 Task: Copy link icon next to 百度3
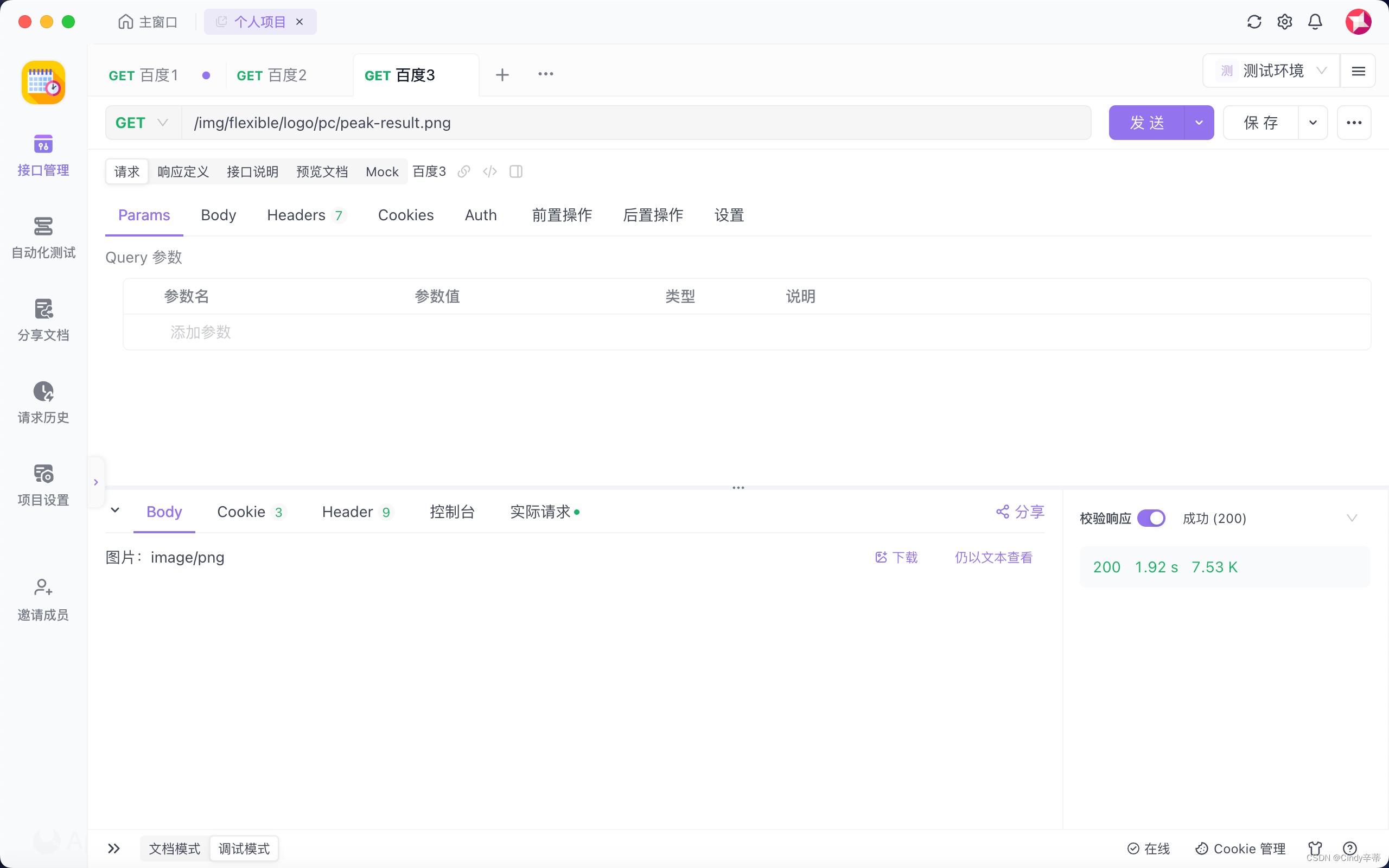point(464,171)
